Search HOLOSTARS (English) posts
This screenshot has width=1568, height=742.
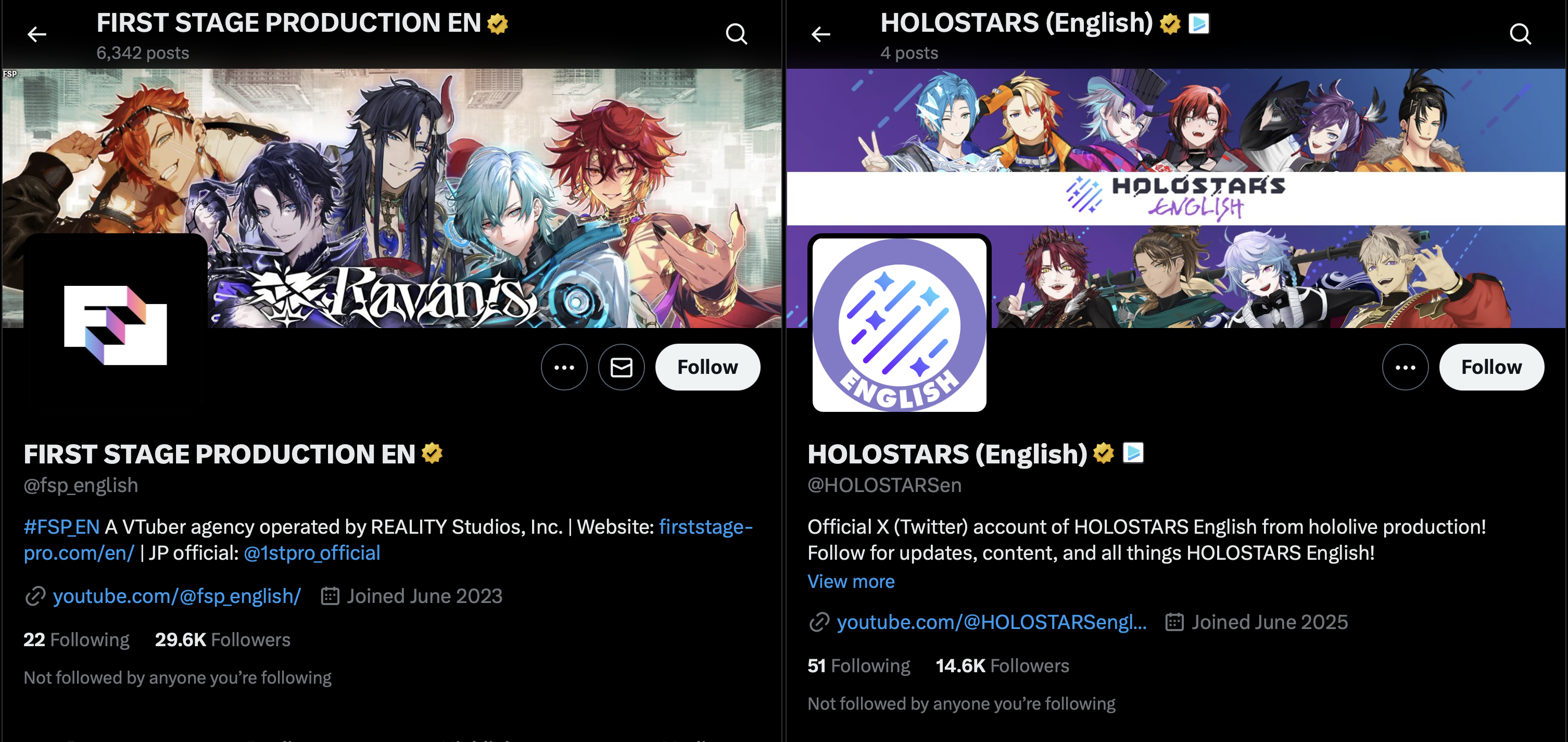(1520, 34)
